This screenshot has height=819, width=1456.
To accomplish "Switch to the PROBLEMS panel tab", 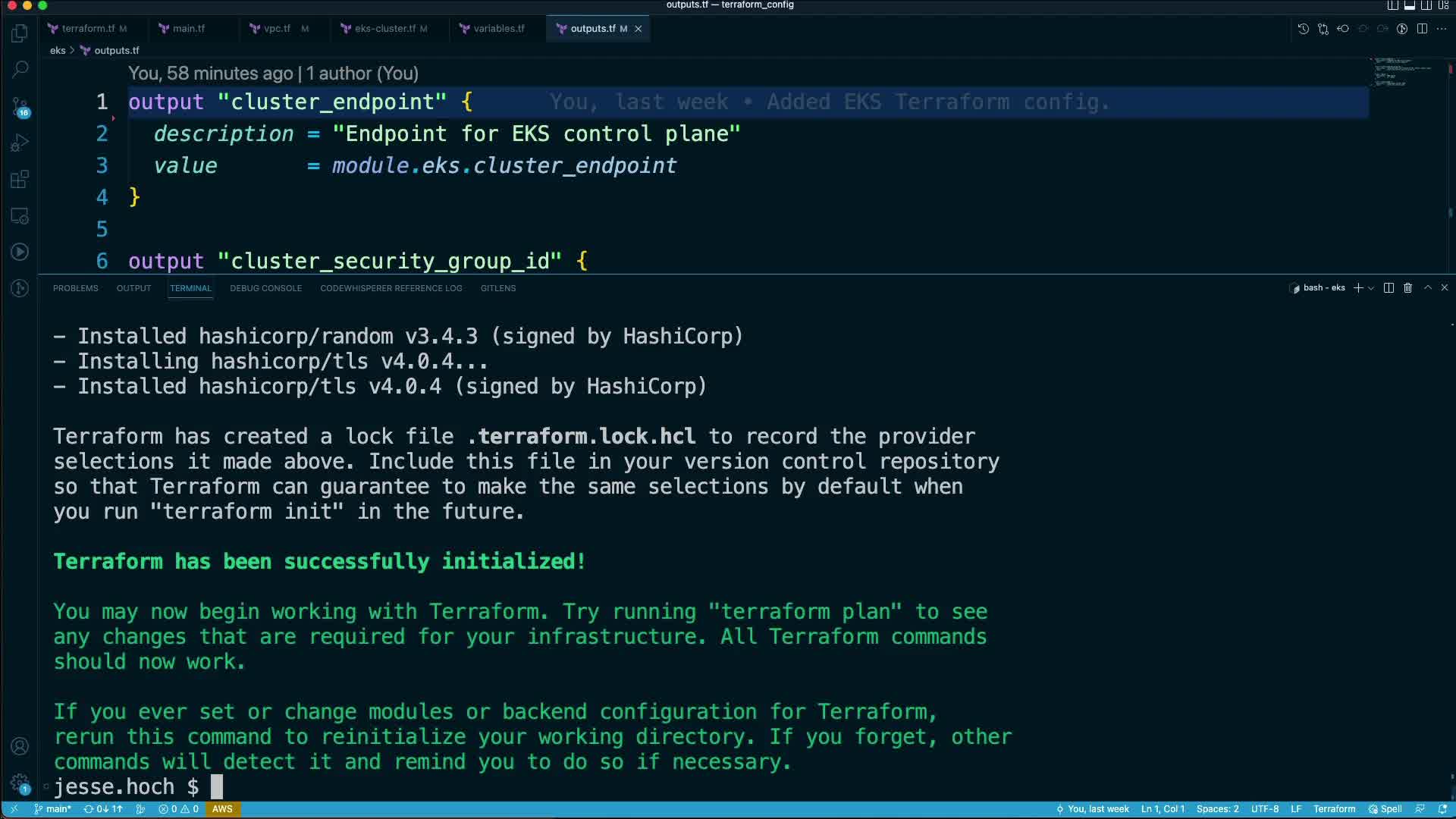I will pos(75,288).
